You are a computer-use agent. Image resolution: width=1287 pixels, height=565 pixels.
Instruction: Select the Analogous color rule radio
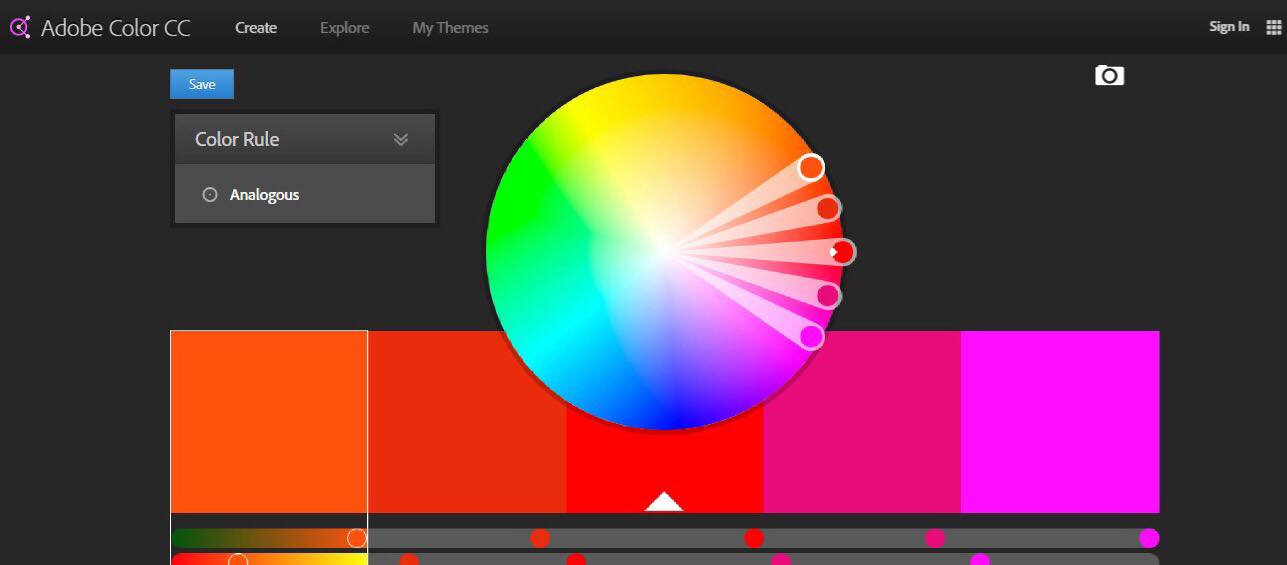[x=210, y=195]
